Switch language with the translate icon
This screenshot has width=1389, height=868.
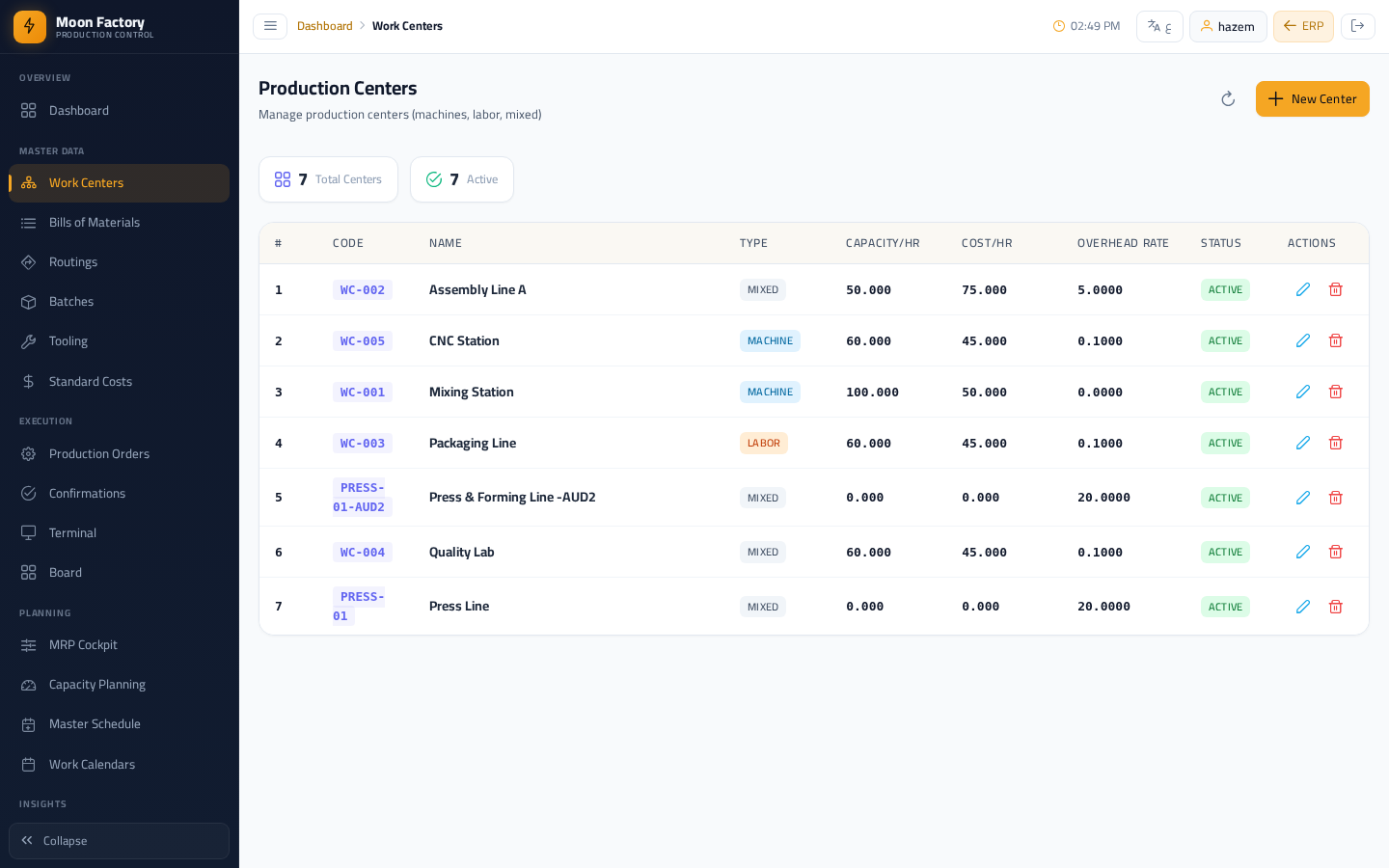tap(1159, 26)
